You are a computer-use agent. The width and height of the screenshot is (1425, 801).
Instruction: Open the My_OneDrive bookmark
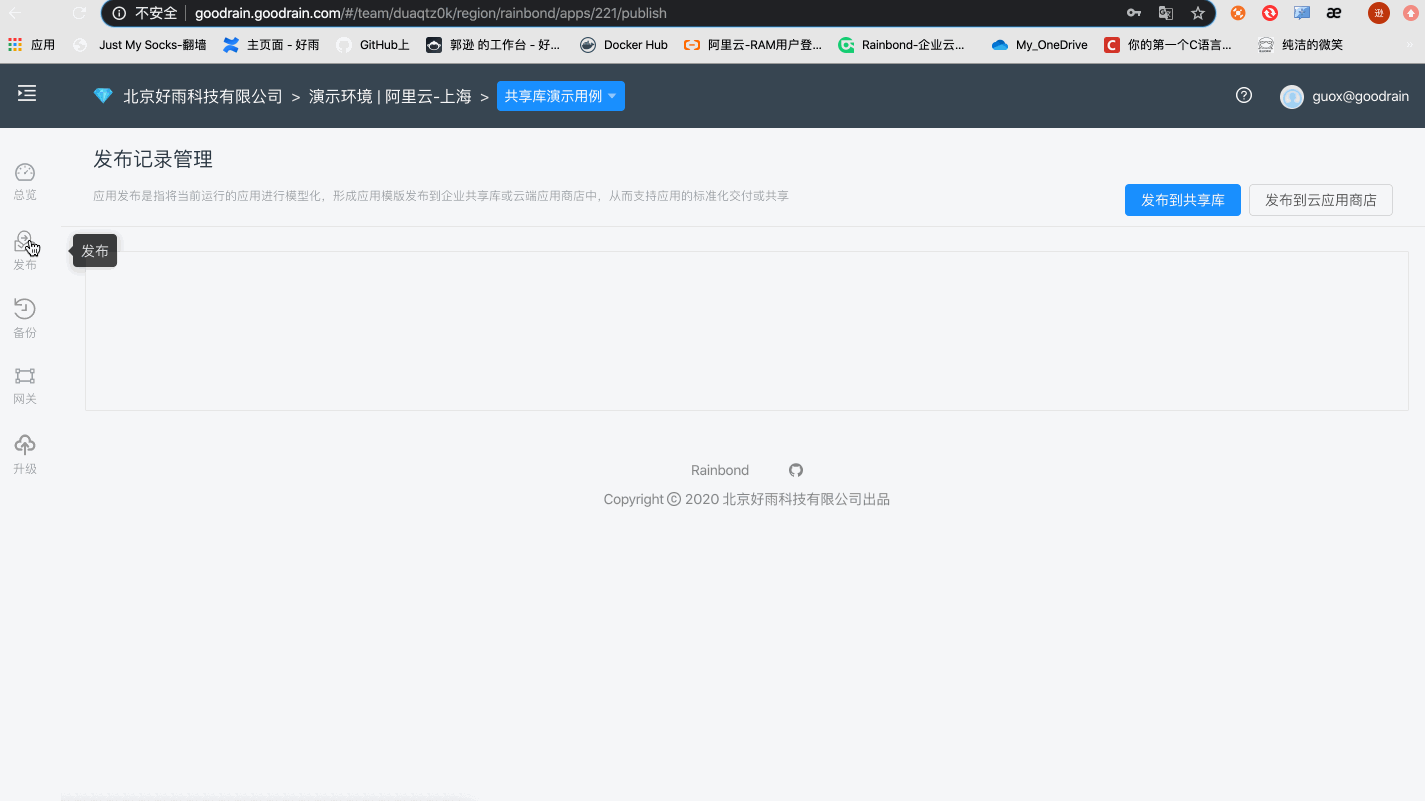pyautogui.click(x=1040, y=45)
